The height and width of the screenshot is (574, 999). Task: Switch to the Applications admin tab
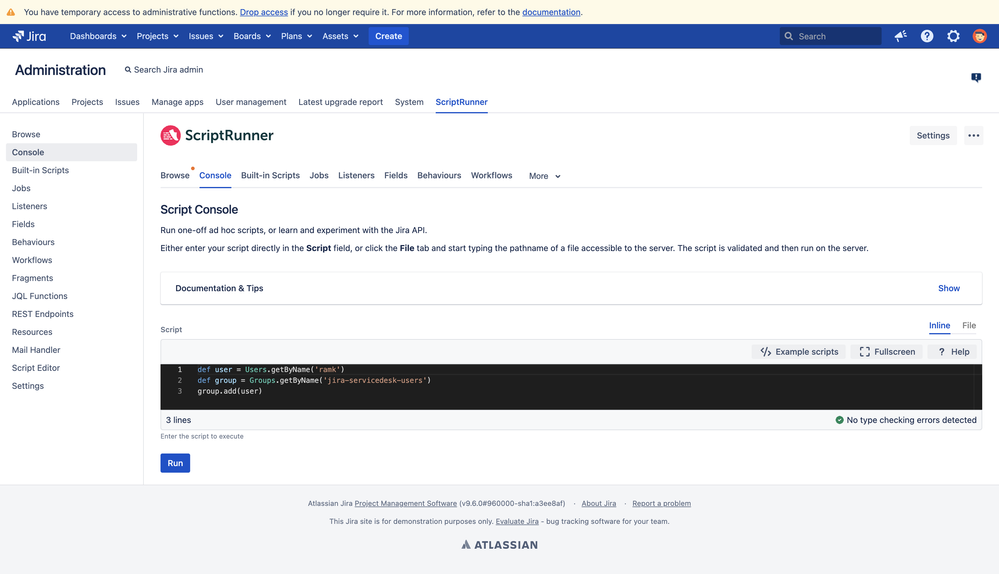point(36,102)
